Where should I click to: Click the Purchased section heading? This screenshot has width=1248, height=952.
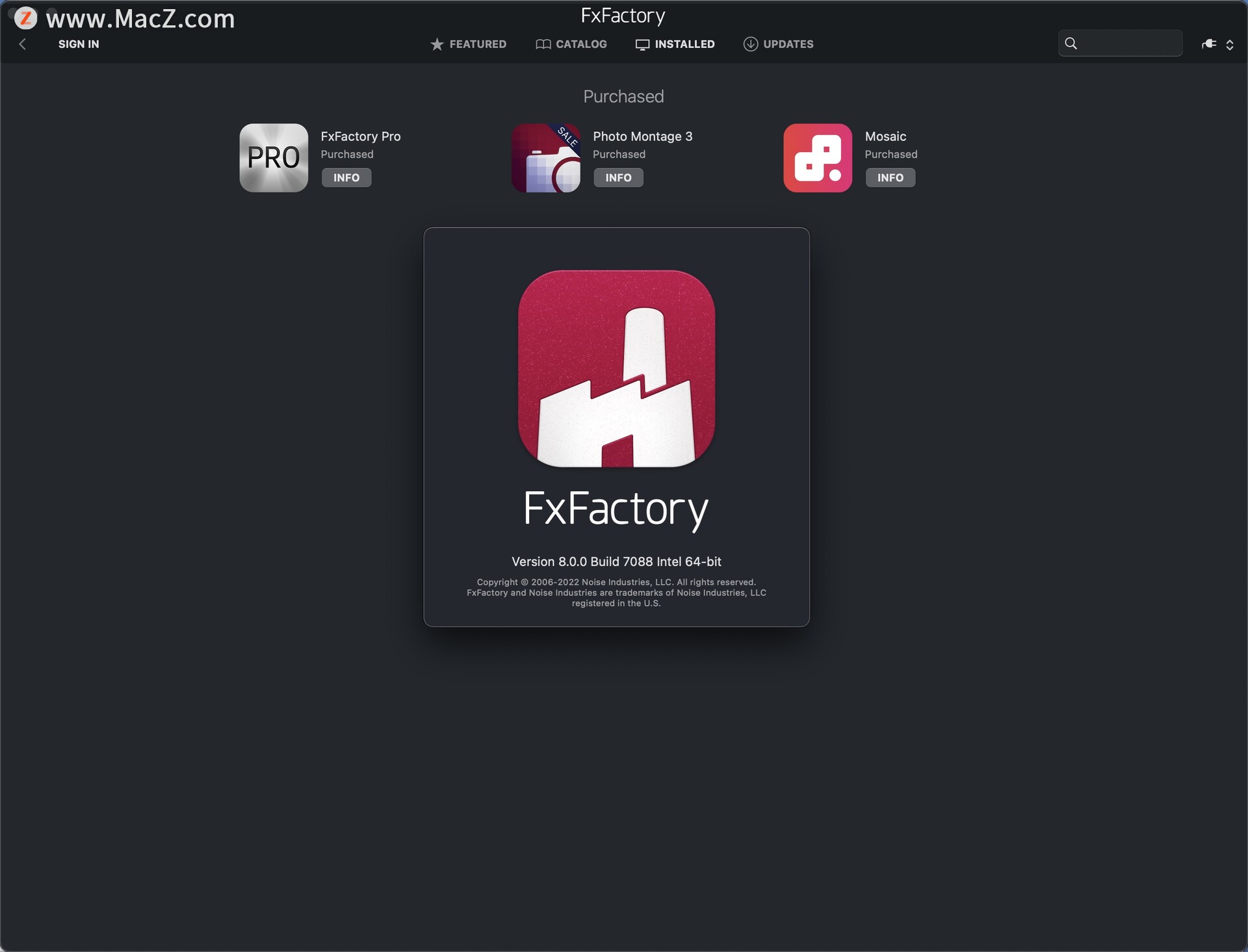(x=623, y=96)
